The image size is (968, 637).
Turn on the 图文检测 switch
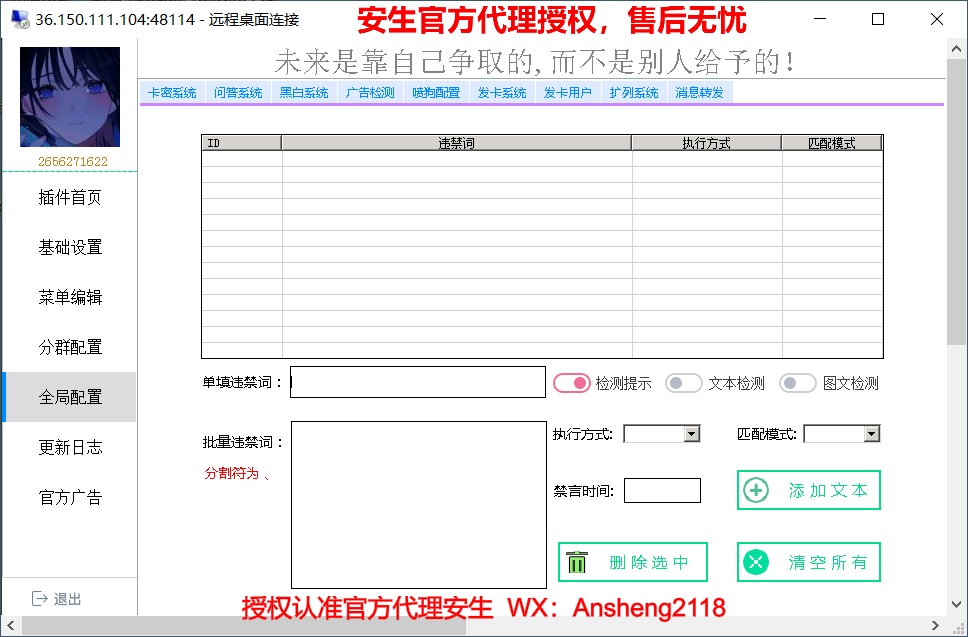click(x=798, y=383)
